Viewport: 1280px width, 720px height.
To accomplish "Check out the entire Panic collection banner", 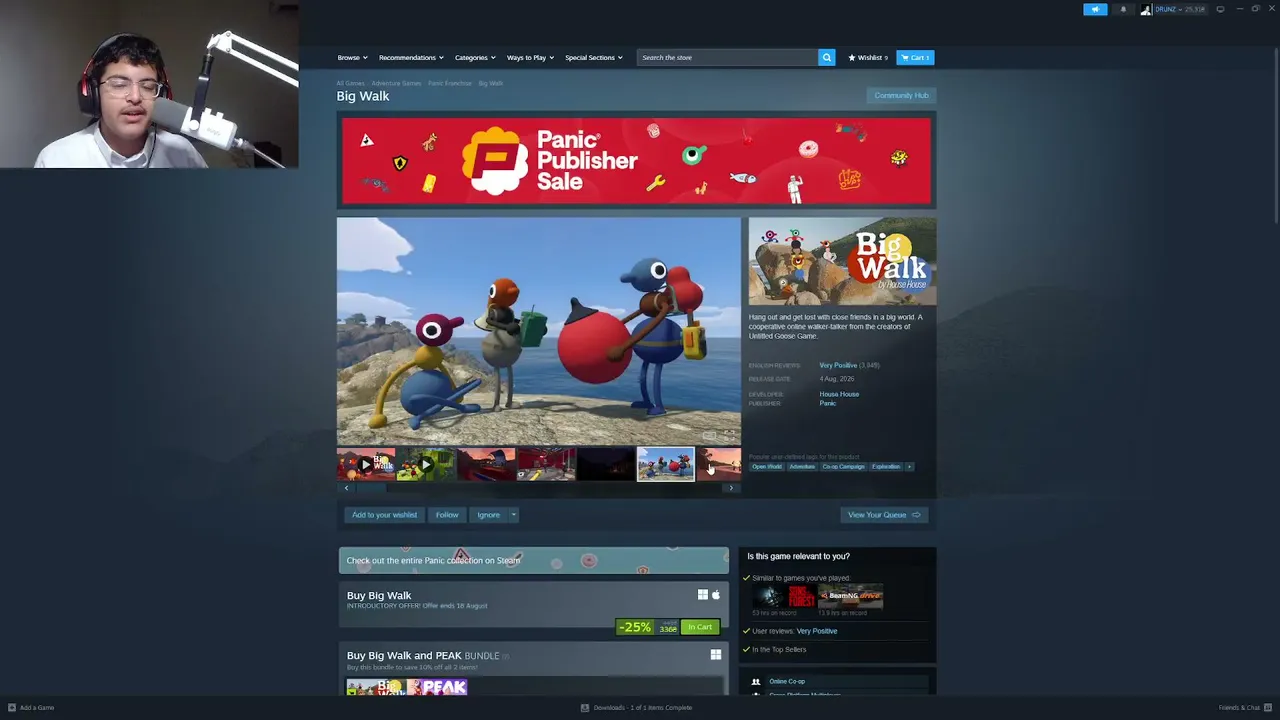I will [x=533, y=560].
